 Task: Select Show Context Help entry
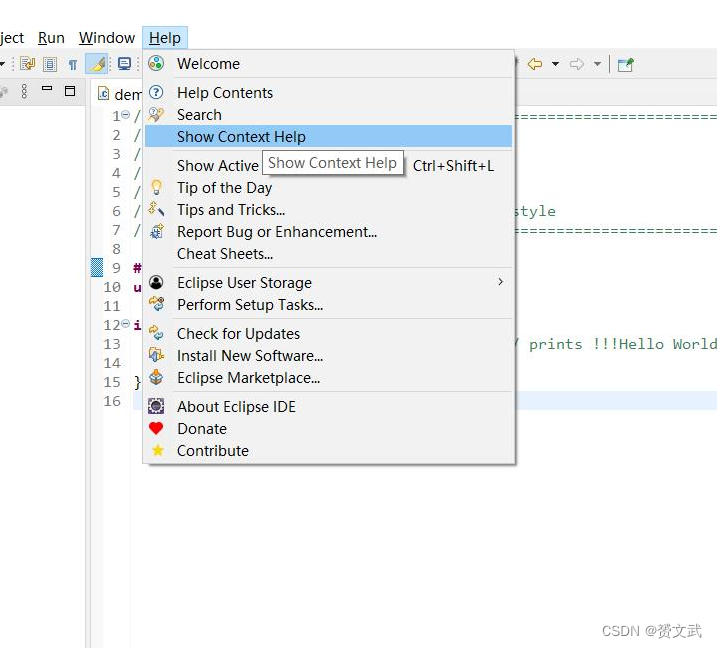point(328,136)
